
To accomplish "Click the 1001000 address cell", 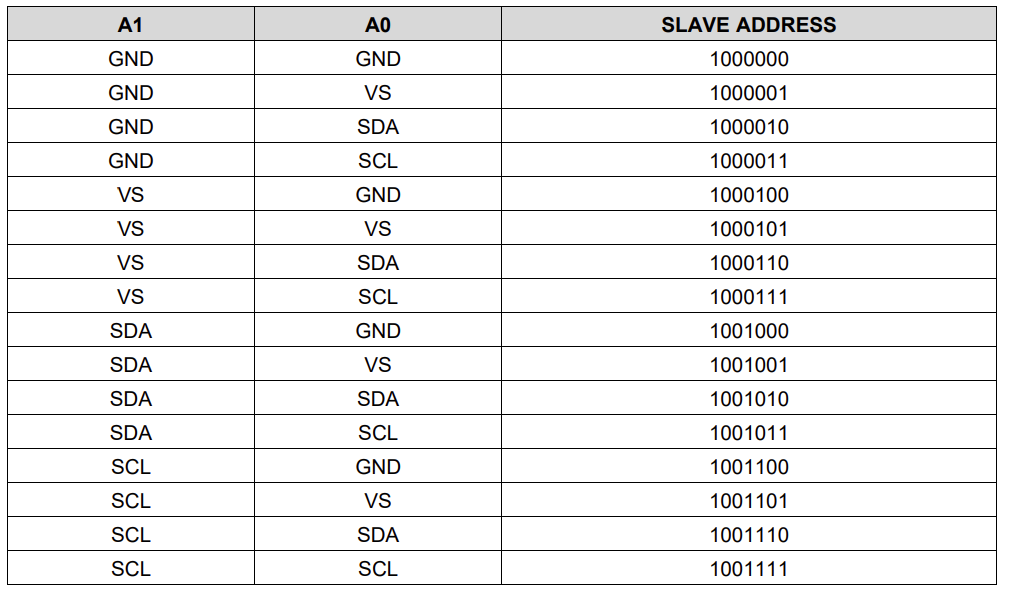I will pyautogui.click(x=749, y=331).
